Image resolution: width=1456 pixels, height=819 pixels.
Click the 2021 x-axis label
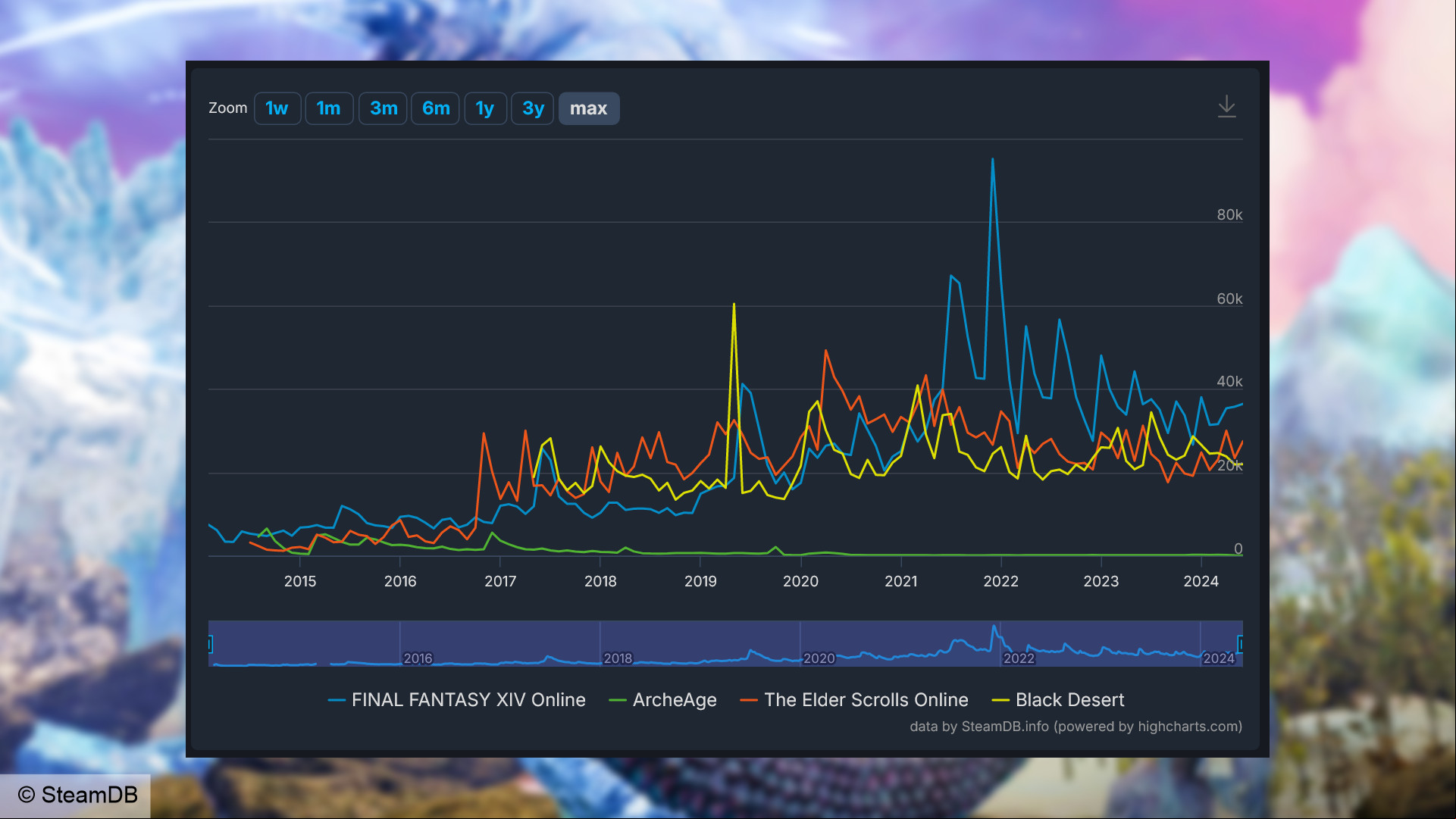point(901,581)
